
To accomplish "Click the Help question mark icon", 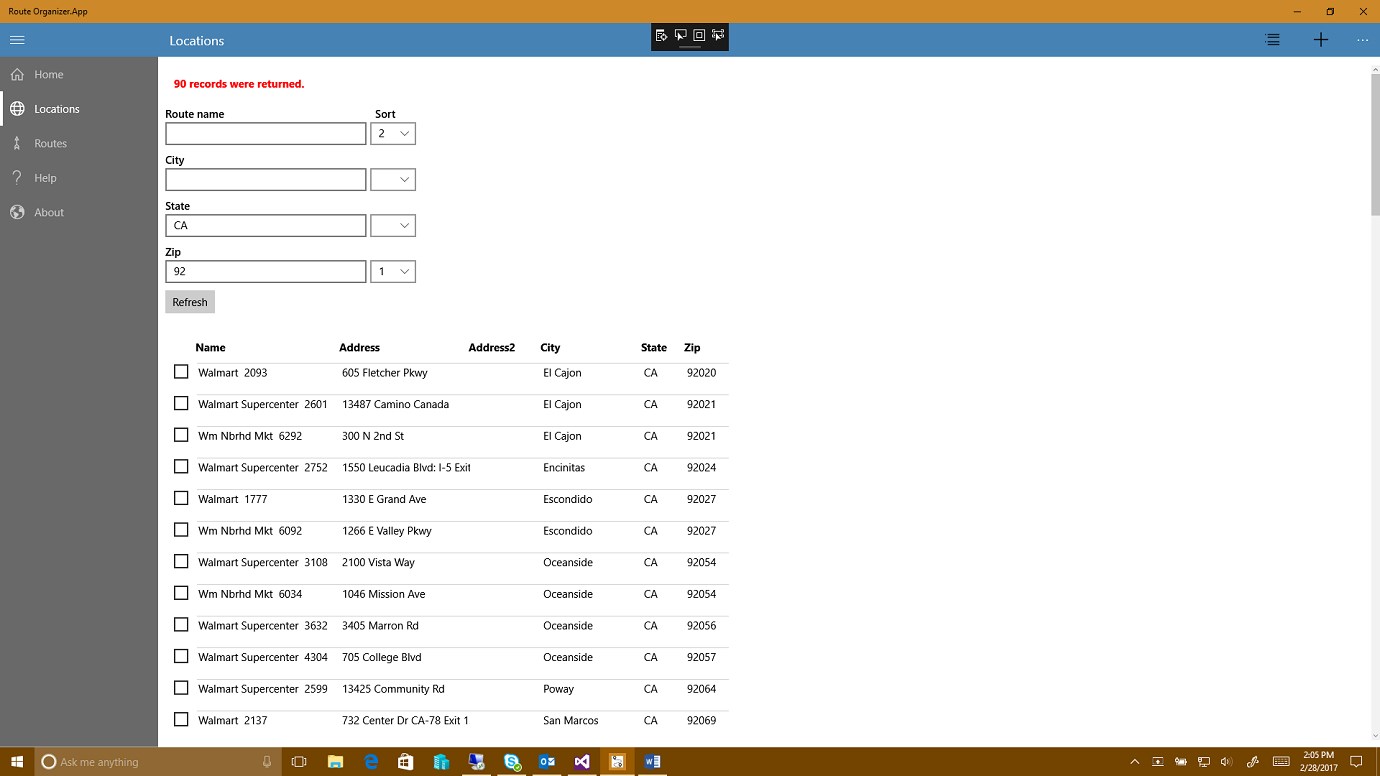I will [x=17, y=178].
